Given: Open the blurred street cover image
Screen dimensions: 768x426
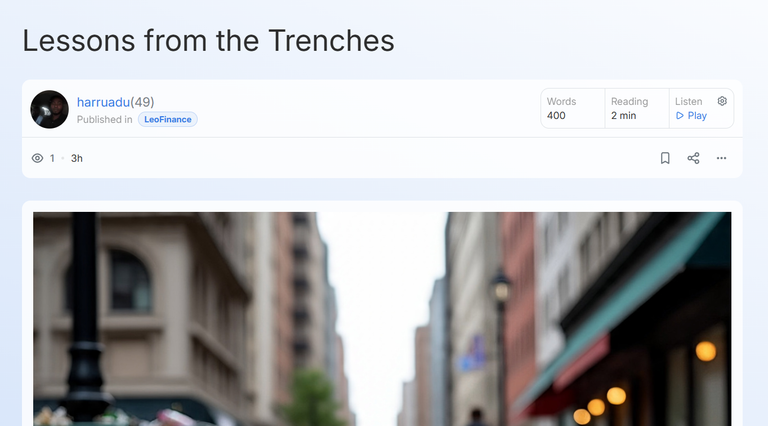Looking at the screenshot, I should (382, 319).
